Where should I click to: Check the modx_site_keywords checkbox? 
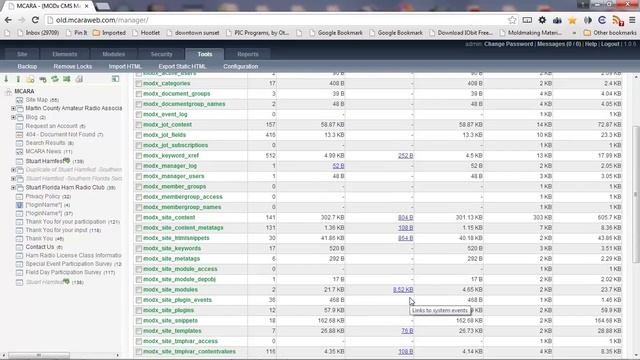pos(139,249)
